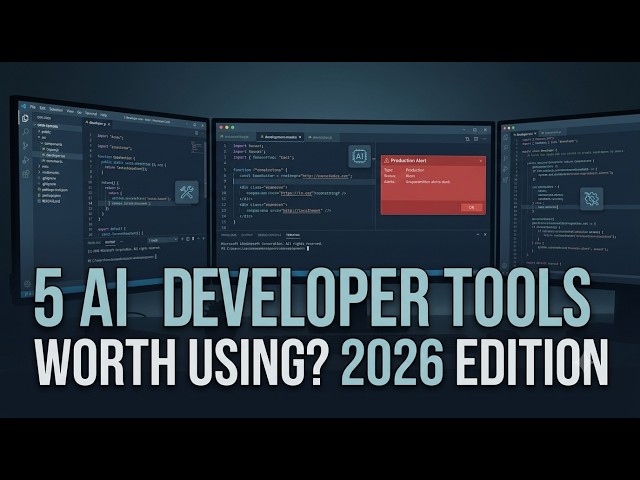Select the Problems panel tab, center monitor
Image resolution: width=640 pixels, height=480 pixels.
point(229,235)
